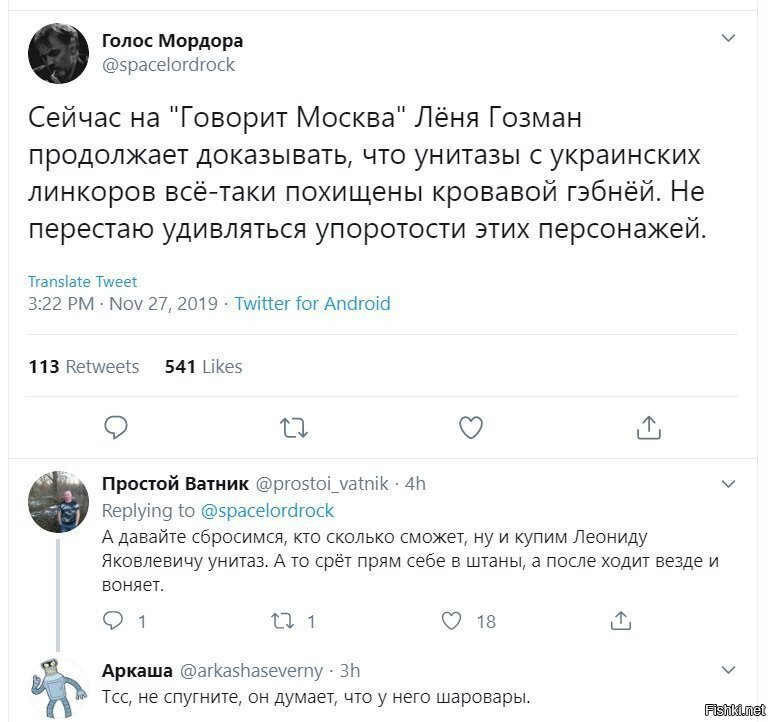Share the main tweet via share icon

[x=649, y=427]
